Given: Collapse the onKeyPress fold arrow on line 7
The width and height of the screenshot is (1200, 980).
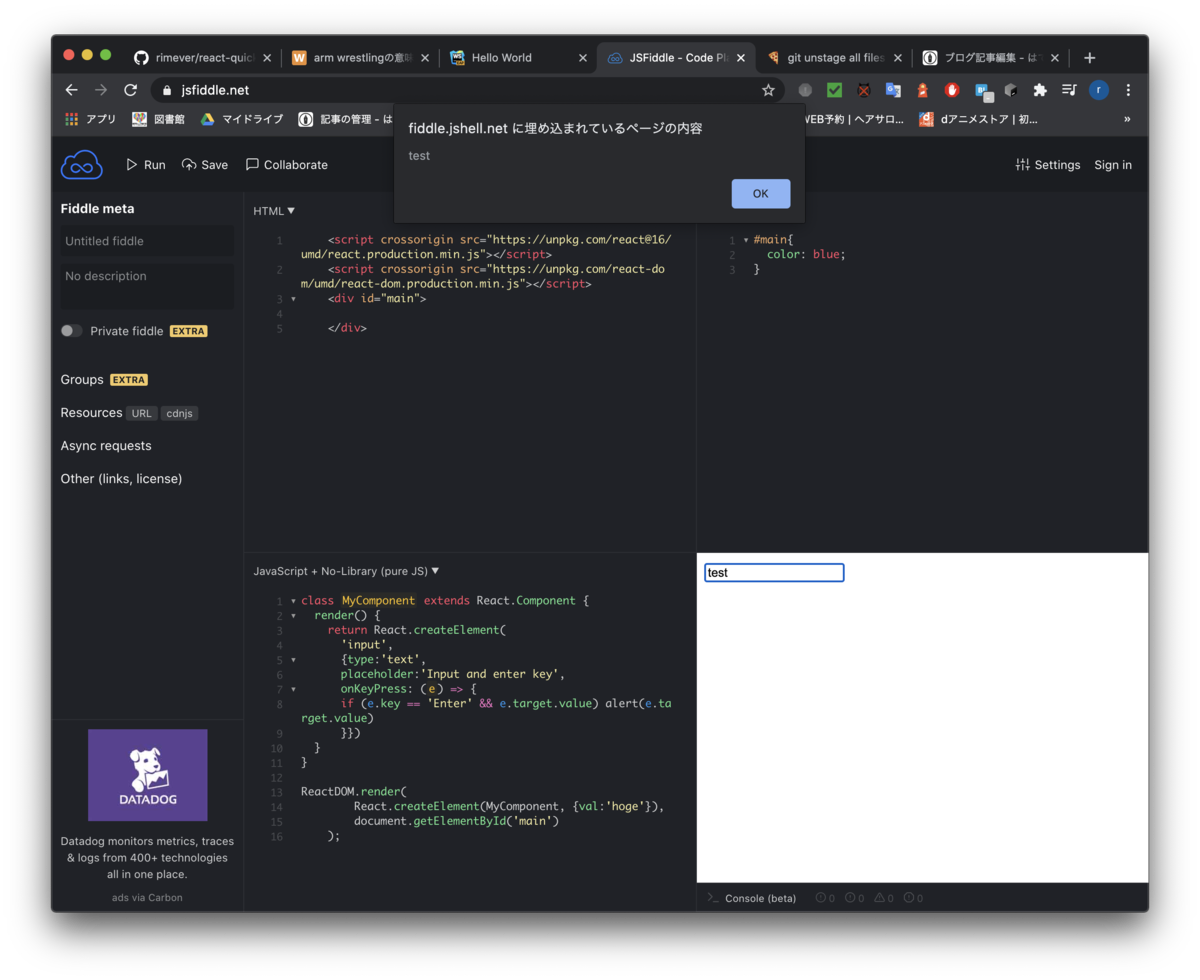Looking at the screenshot, I should [293, 689].
